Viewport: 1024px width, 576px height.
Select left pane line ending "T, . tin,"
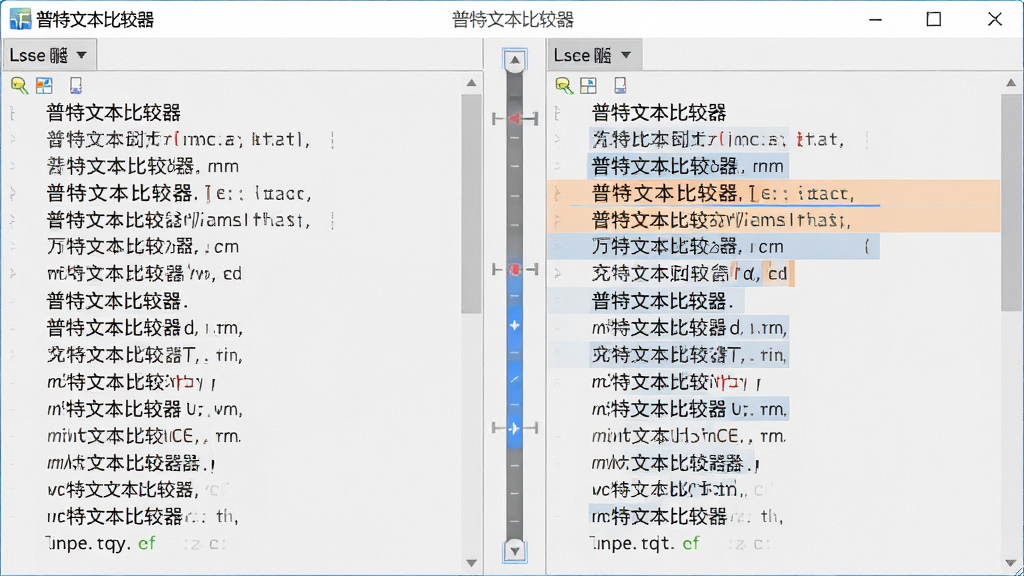[145, 355]
